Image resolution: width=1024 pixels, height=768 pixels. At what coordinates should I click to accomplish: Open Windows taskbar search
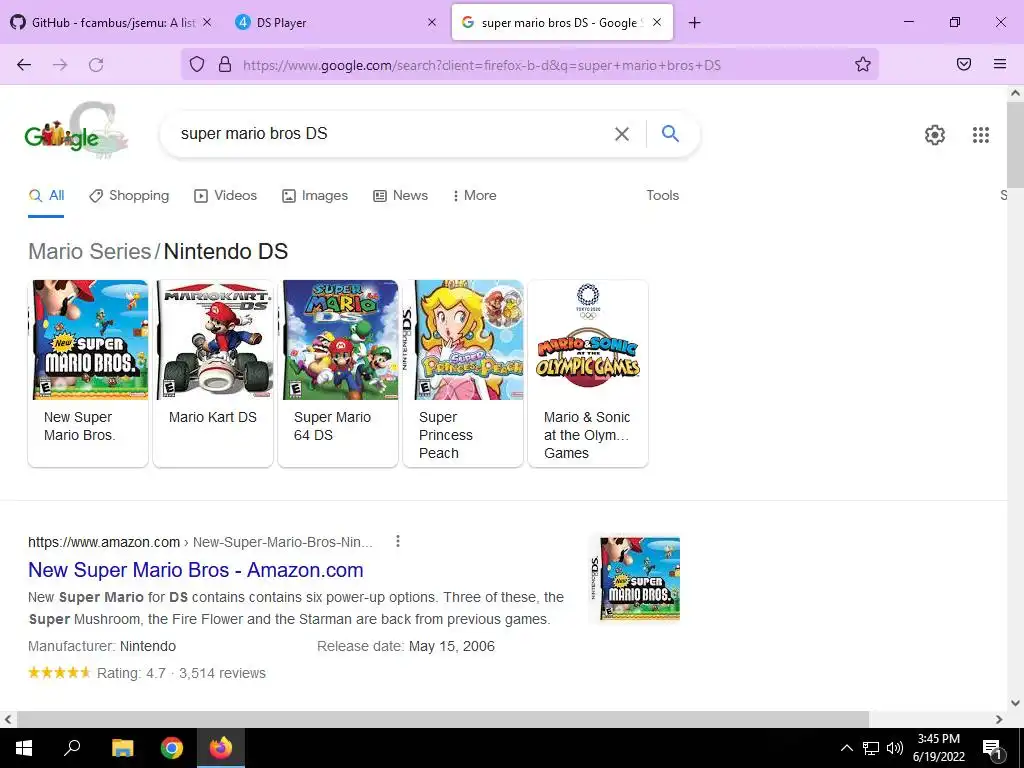pos(72,748)
